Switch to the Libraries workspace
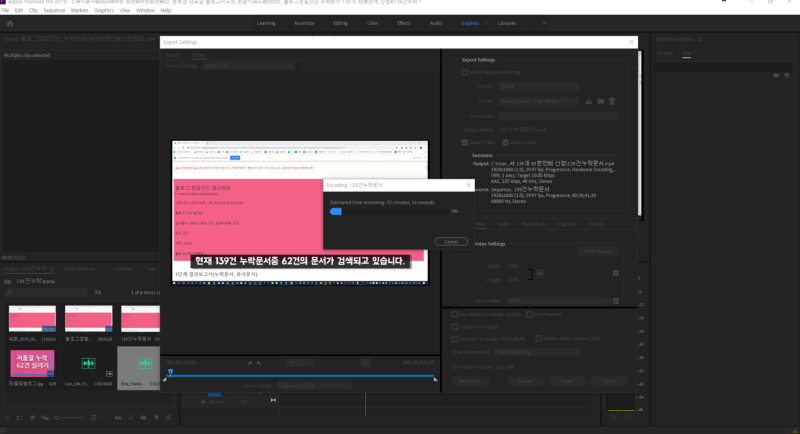This screenshot has height=434, width=800. [507, 23]
